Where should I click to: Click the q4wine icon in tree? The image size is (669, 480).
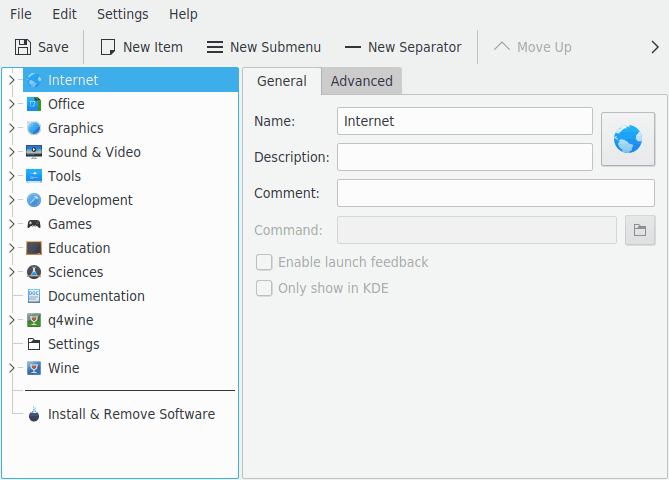pos(34,320)
